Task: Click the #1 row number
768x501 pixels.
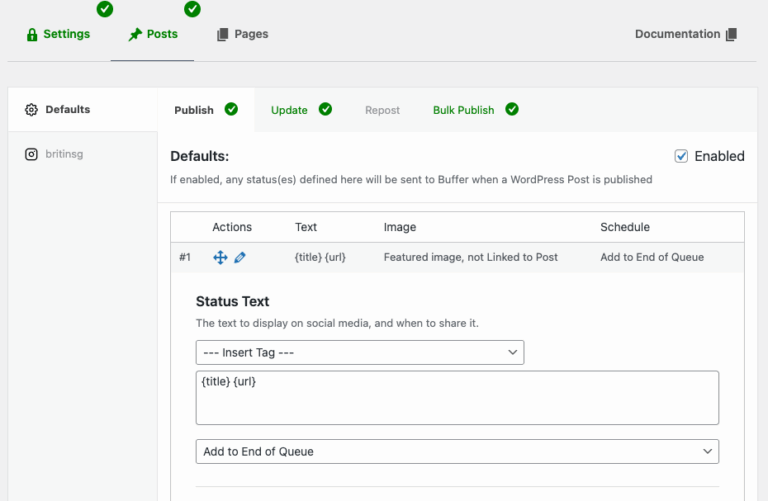Action: (185, 257)
